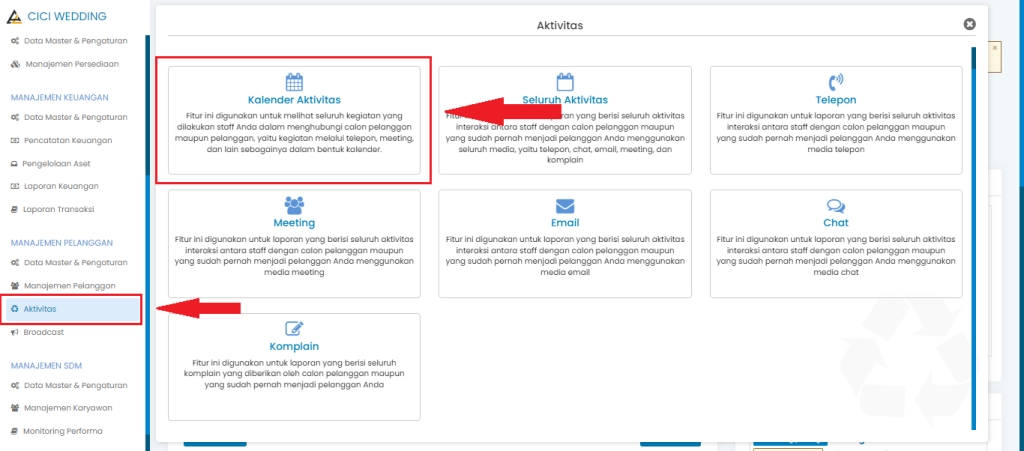
Task: Click the Meeting group icon
Action: click(x=294, y=205)
